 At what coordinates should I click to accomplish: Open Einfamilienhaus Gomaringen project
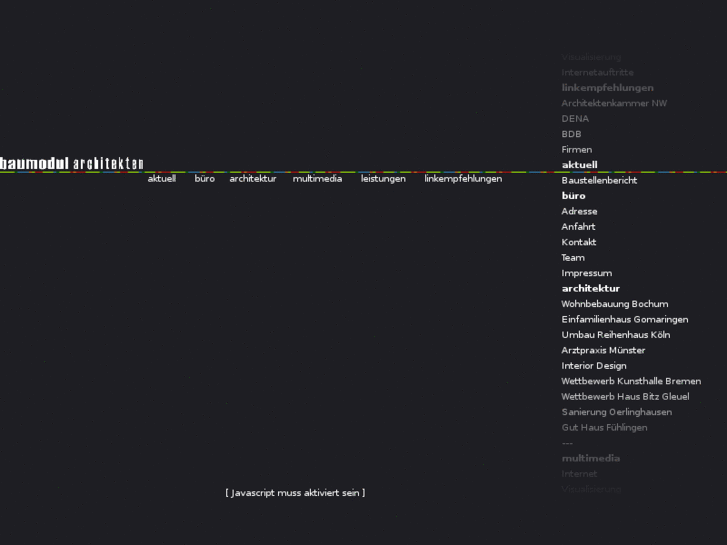[625, 320]
